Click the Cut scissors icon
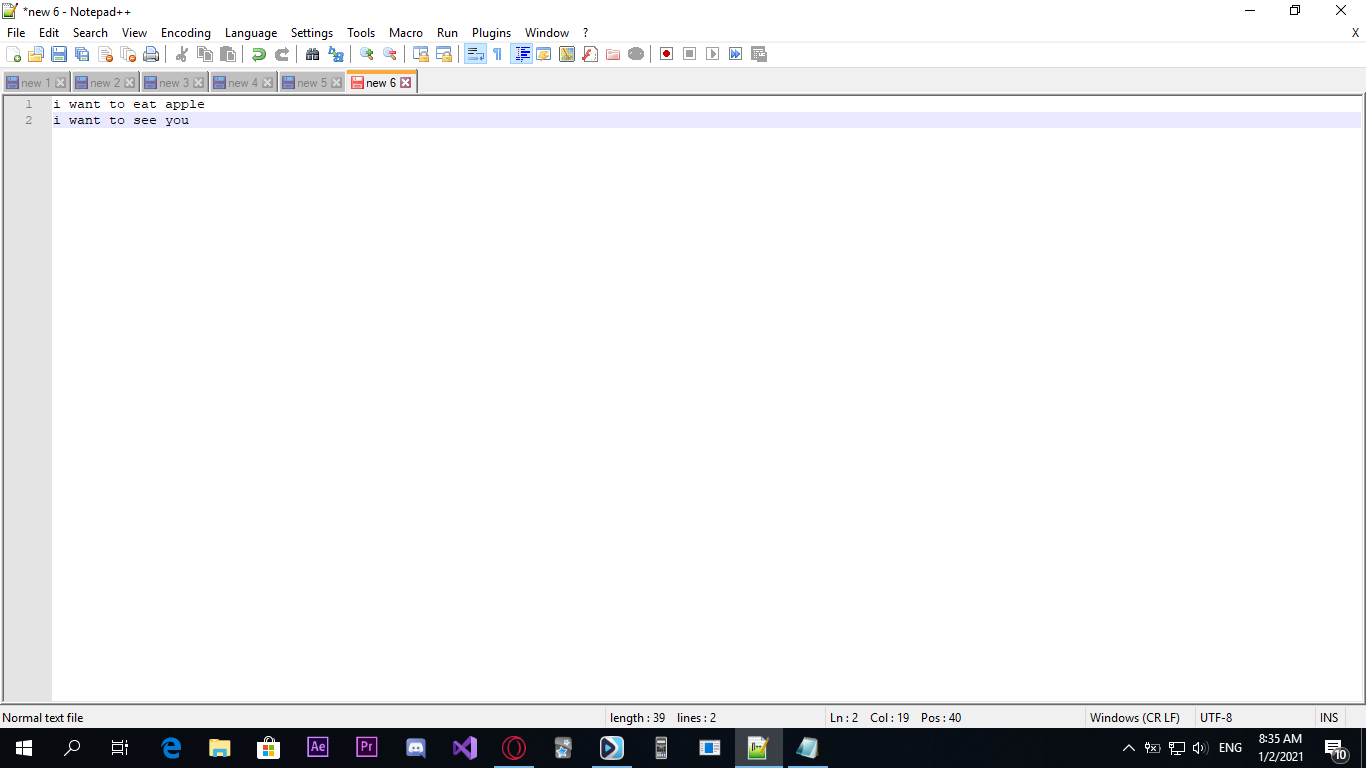This screenshot has height=768, width=1366. tap(182, 54)
